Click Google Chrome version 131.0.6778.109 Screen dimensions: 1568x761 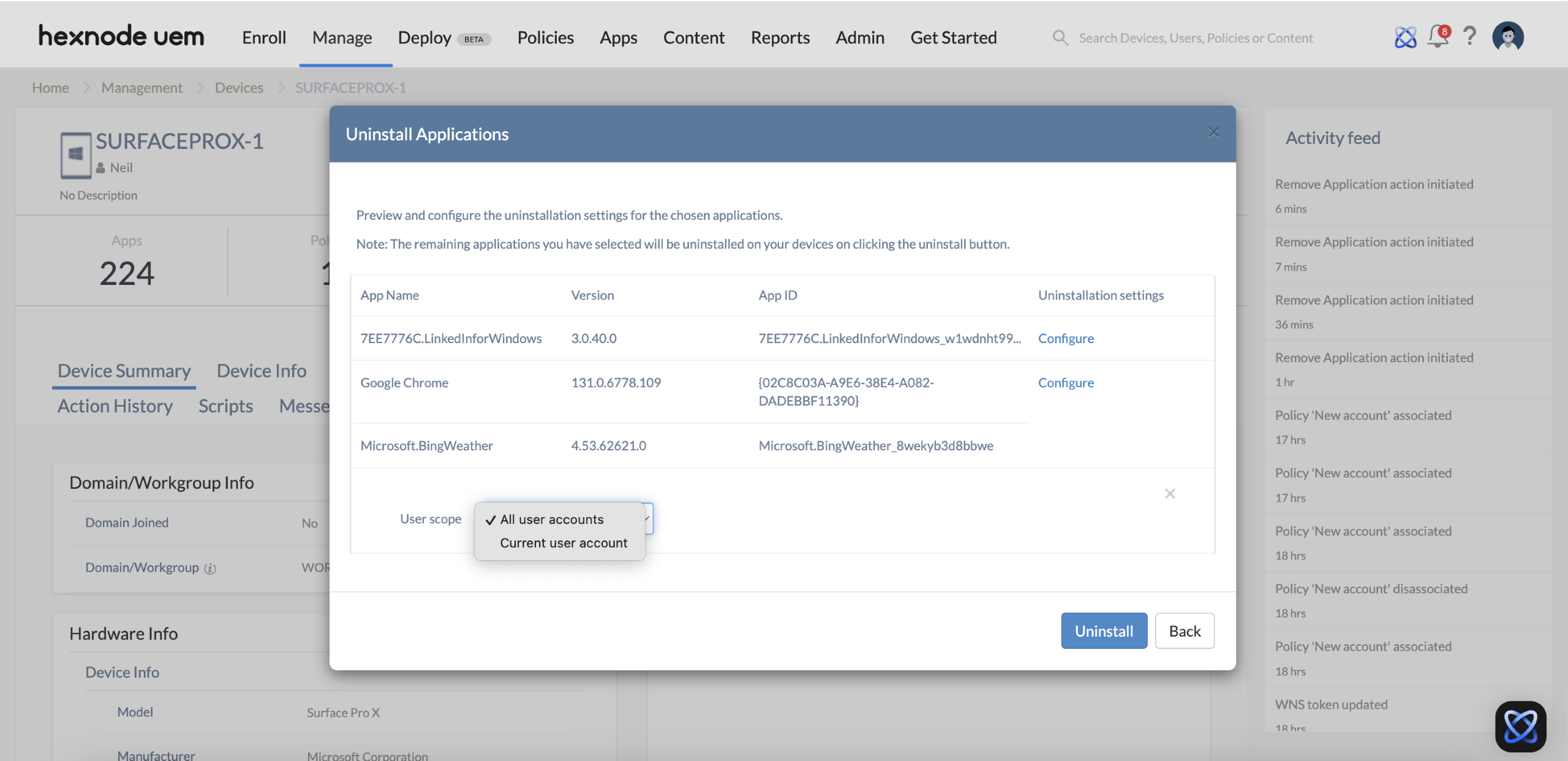pos(616,382)
